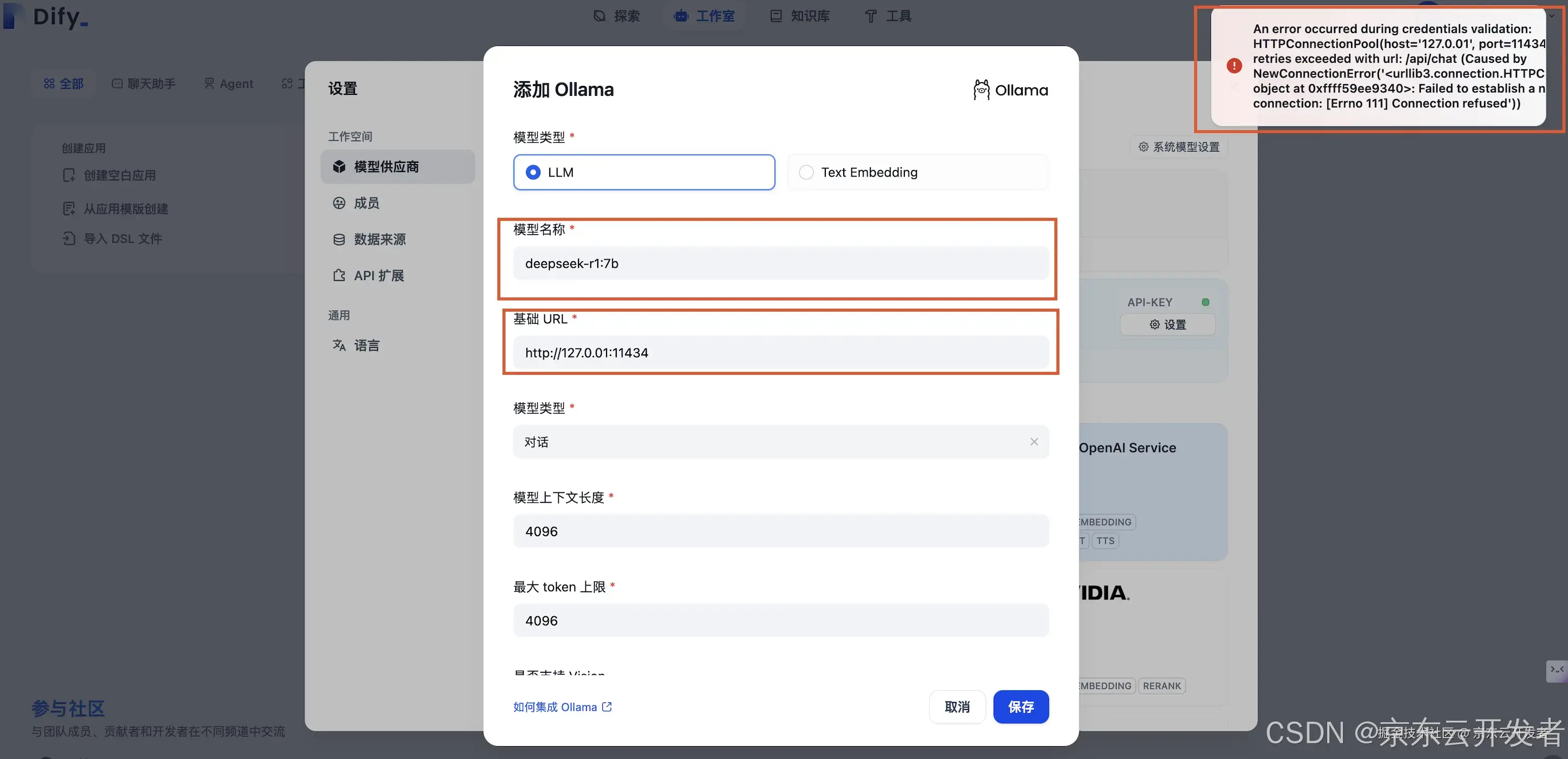
Task: Click the 数据来源 database icon
Action: [339, 239]
